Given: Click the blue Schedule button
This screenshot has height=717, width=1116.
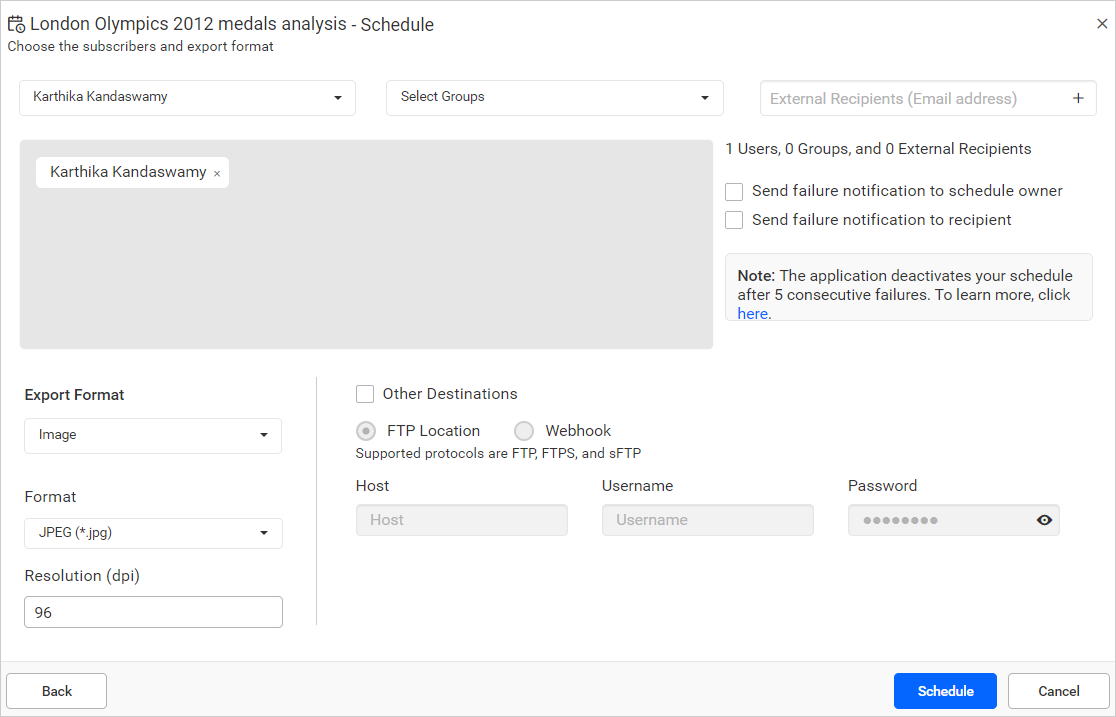Looking at the screenshot, I should [x=945, y=691].
